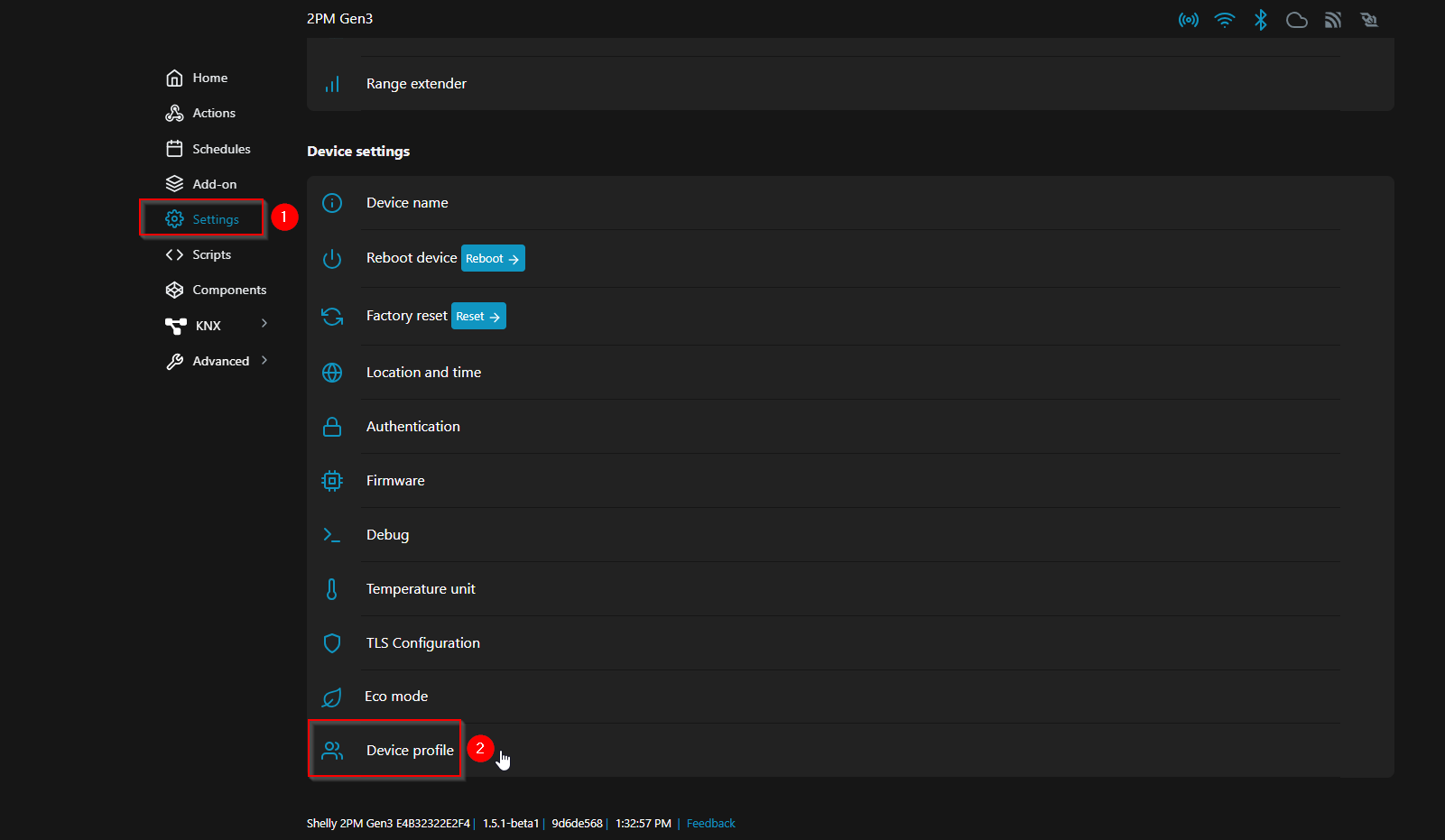The image size is (1445, 840).
Task: Click the chip icon next to Firmware
Action: pyautogui.click(x=332, y=481)
